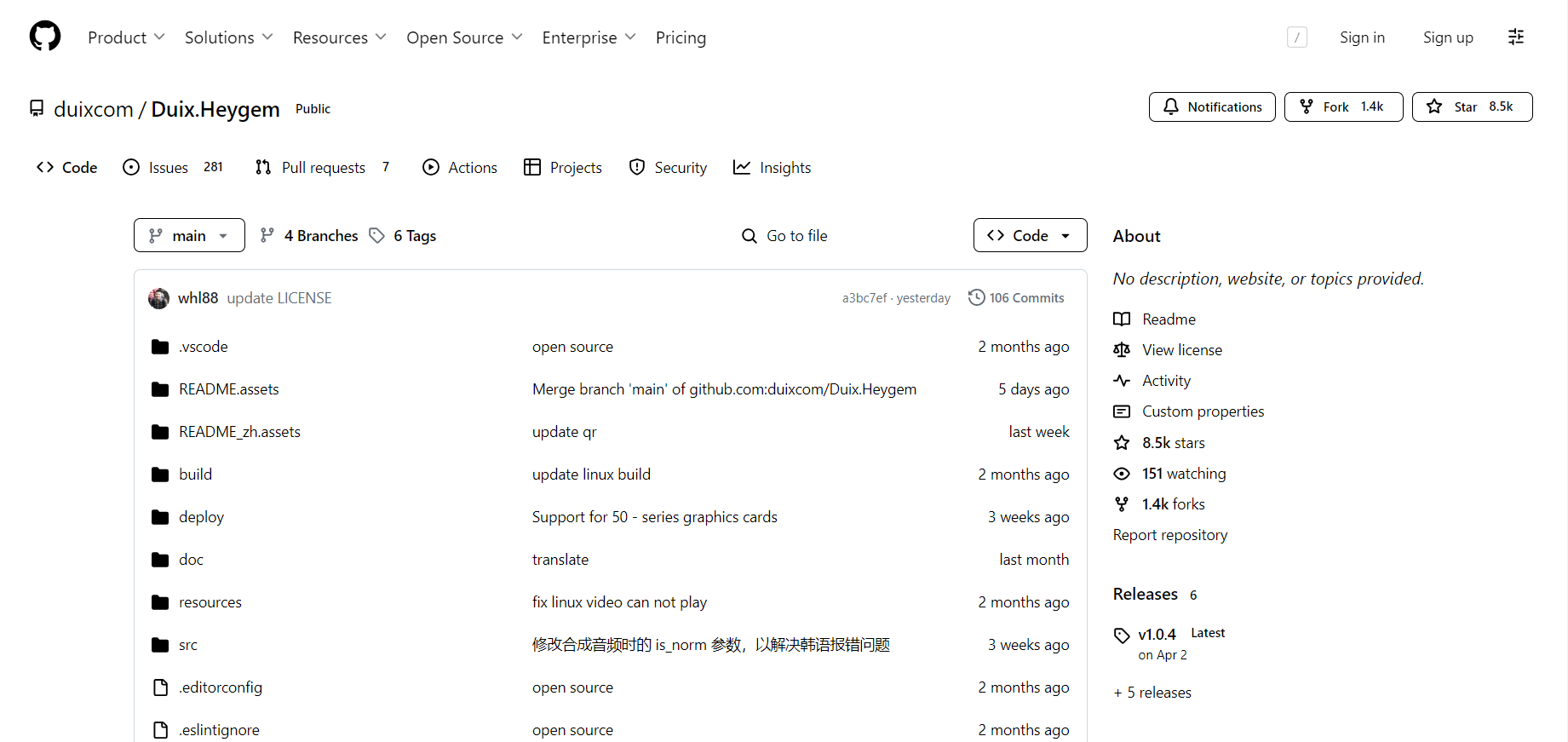The image size is (1568, 742).
Task: View the 4 Branches link
Action: click(320, 236)
